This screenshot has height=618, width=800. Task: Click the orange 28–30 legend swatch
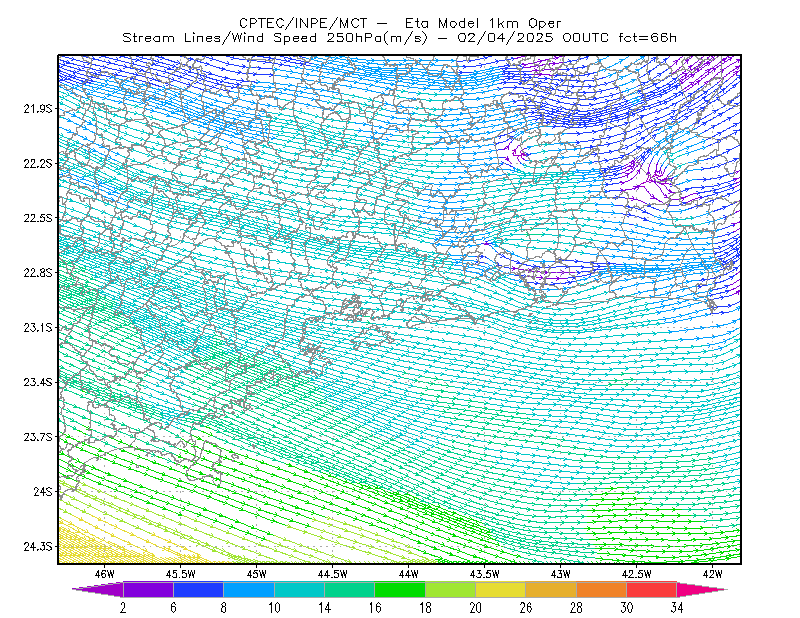[x=602, y=589]
